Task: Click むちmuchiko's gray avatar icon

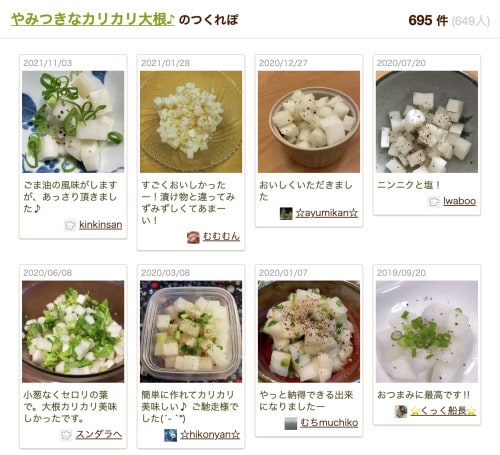Action: point(291,423)
